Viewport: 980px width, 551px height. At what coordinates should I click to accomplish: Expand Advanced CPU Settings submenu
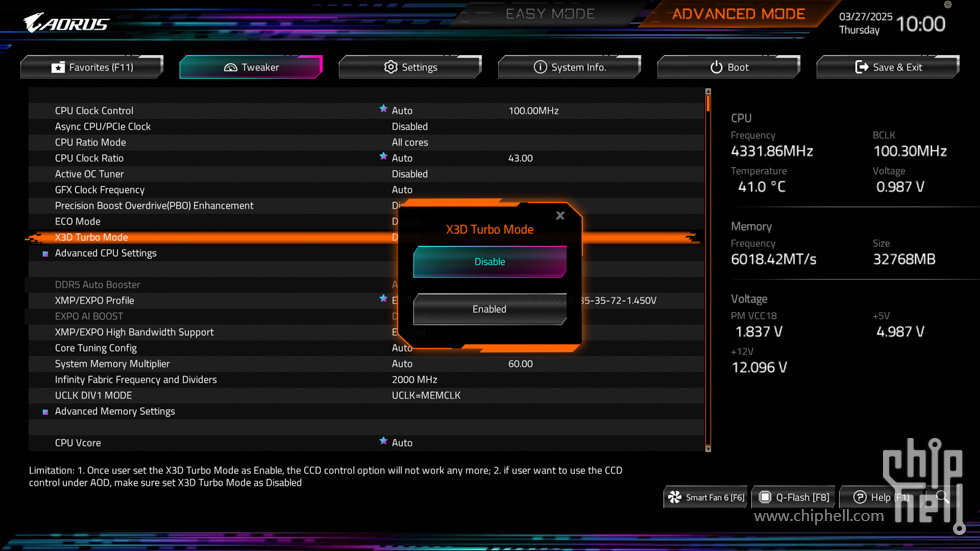(x=106, y=253)
